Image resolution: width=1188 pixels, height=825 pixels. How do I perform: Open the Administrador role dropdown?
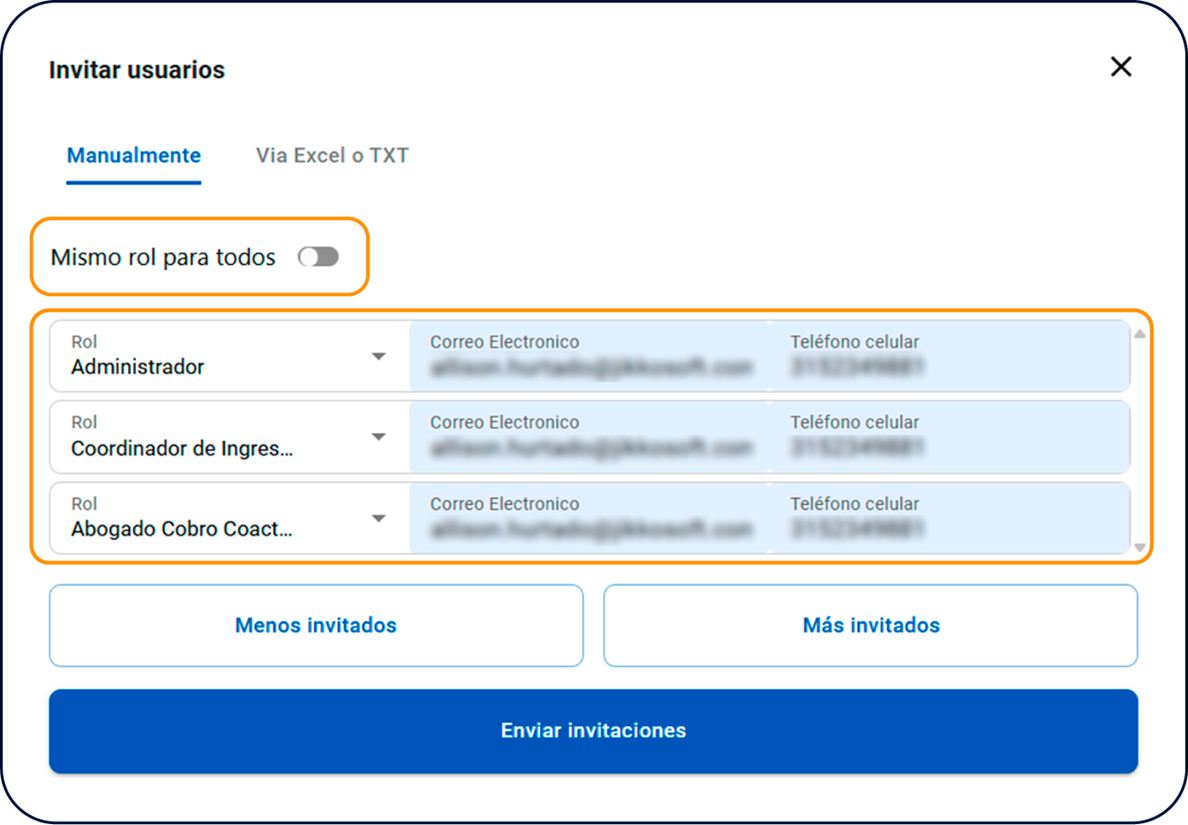point(220,357)
